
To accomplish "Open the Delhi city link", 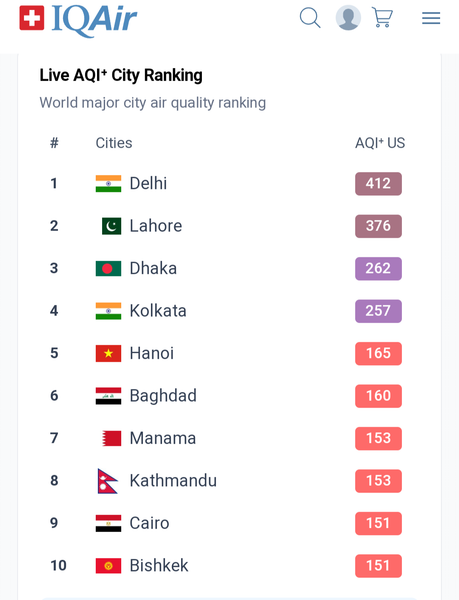I will (x=148, y=183).
